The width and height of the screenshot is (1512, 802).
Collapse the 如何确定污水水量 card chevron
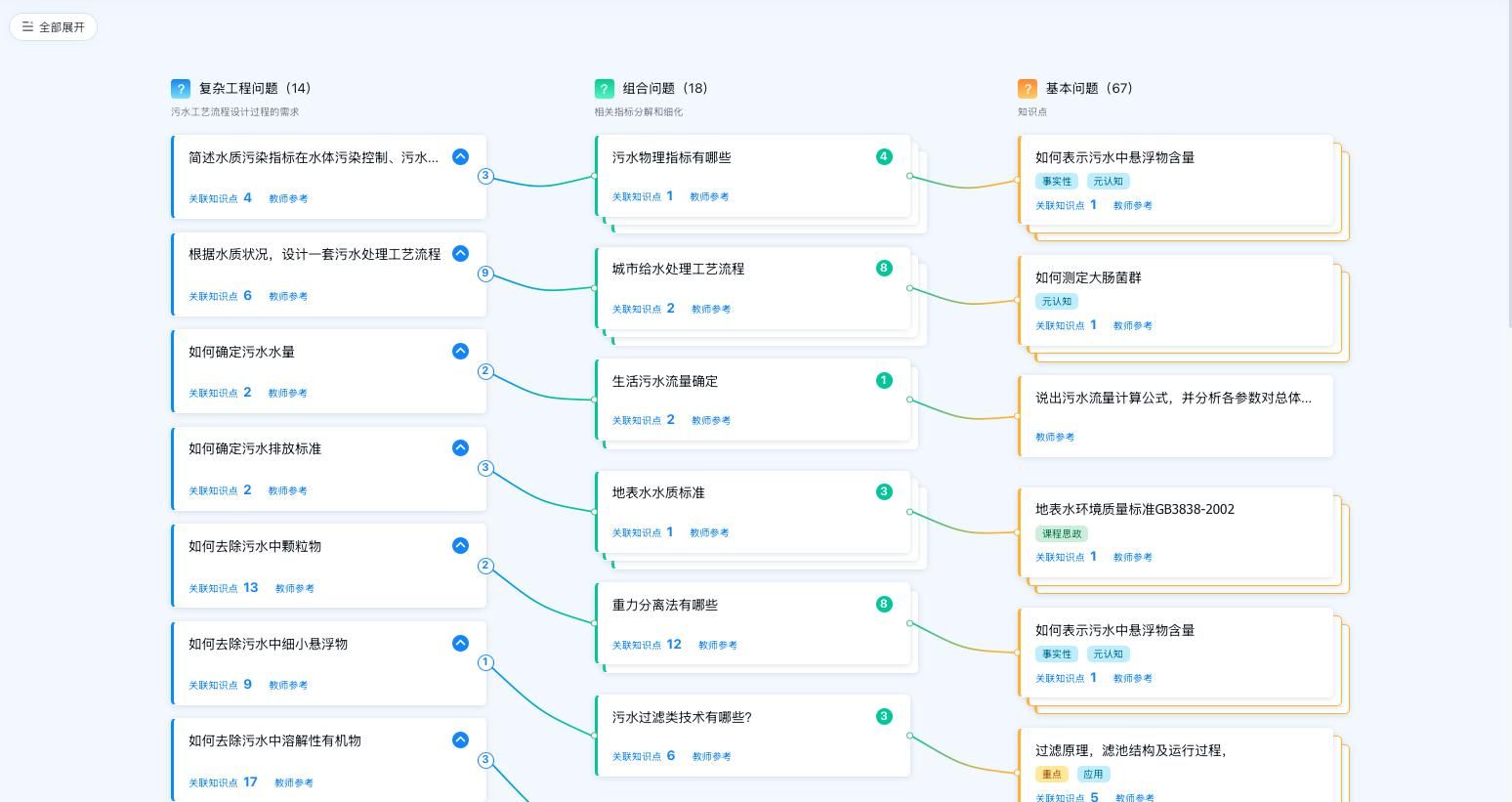click(460, 352)
